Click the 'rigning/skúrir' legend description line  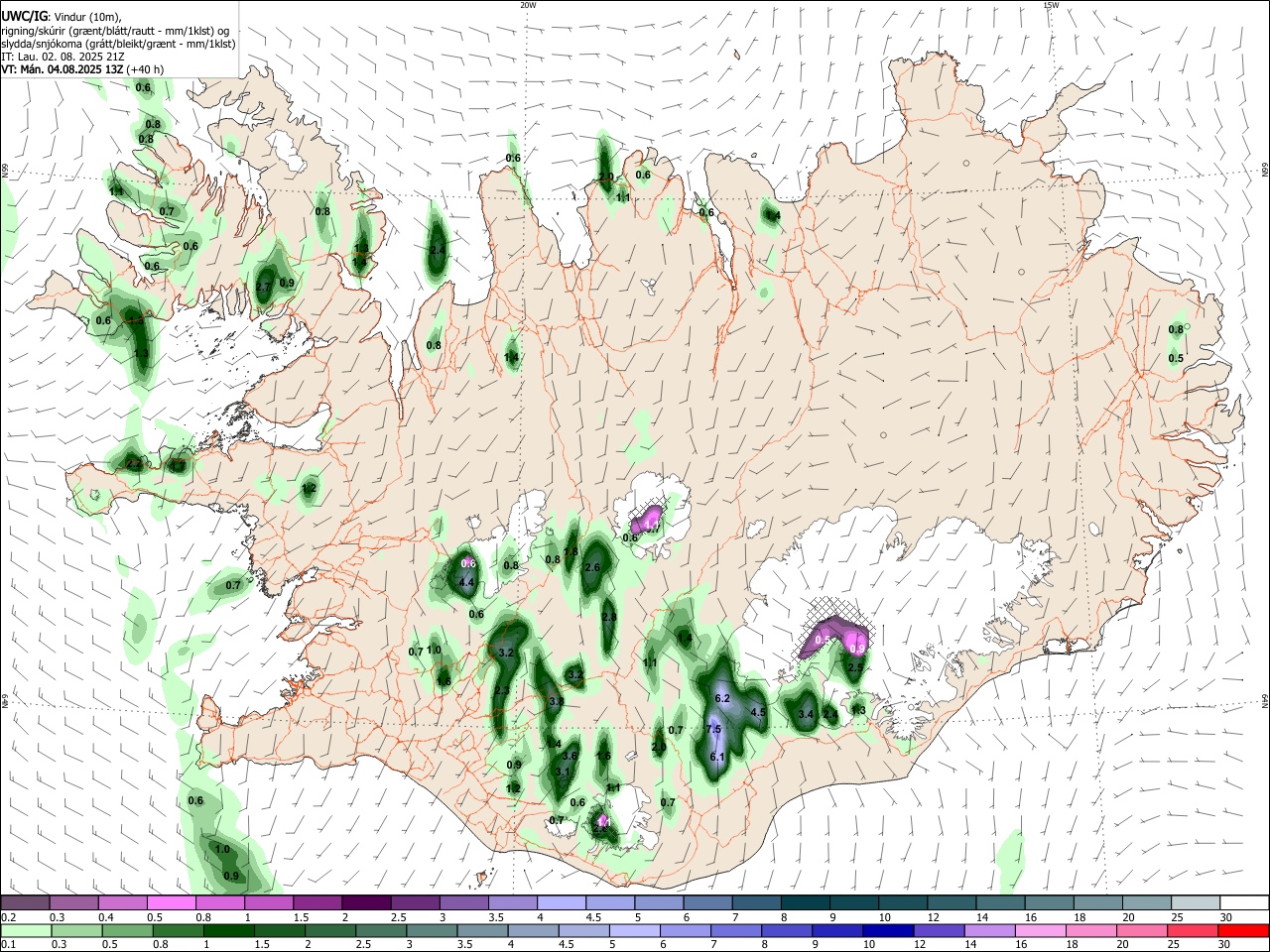pos(114,31)
